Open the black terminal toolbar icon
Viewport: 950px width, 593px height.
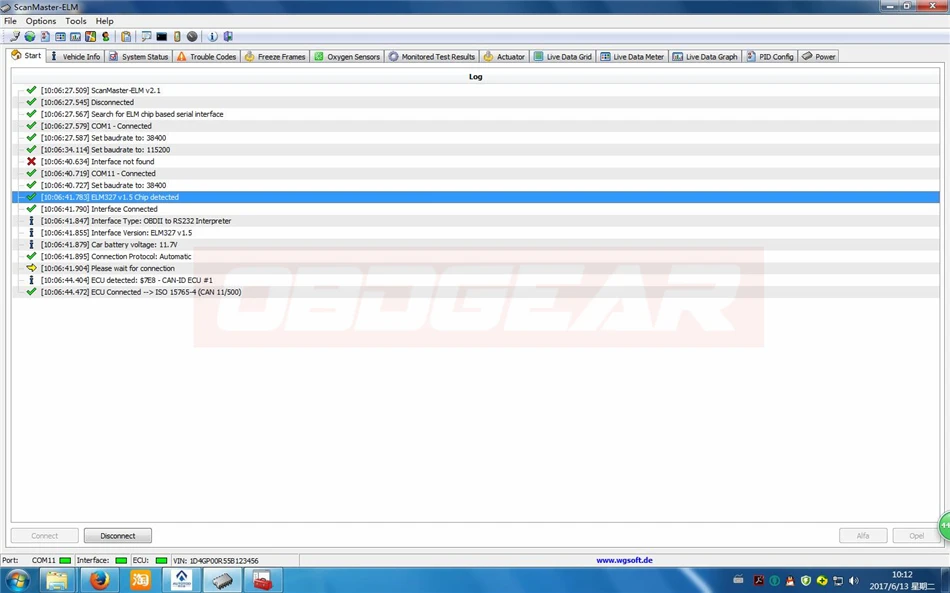point(161,36)
